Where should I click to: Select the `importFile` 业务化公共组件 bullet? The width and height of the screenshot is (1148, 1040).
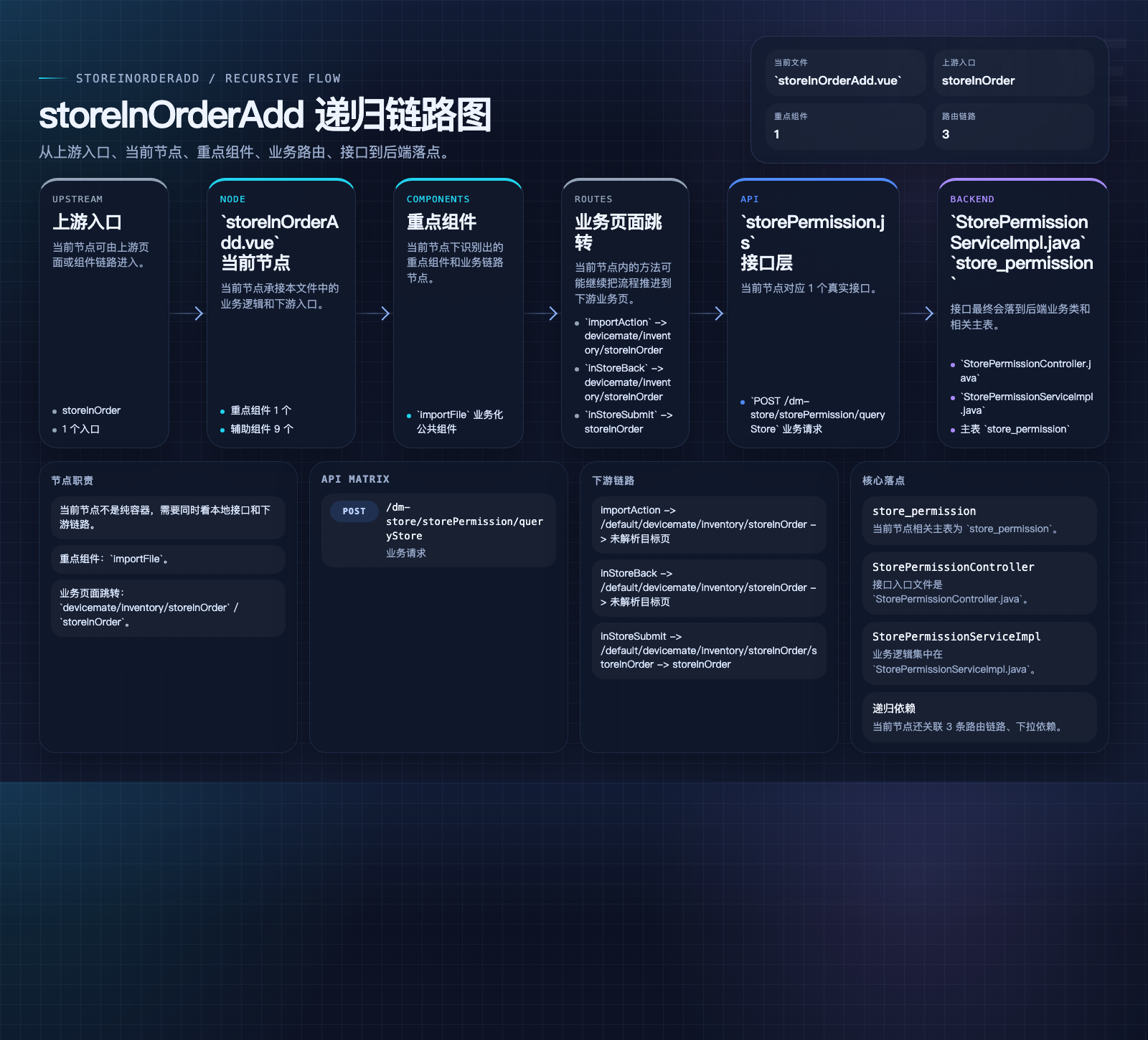[455, 422]
